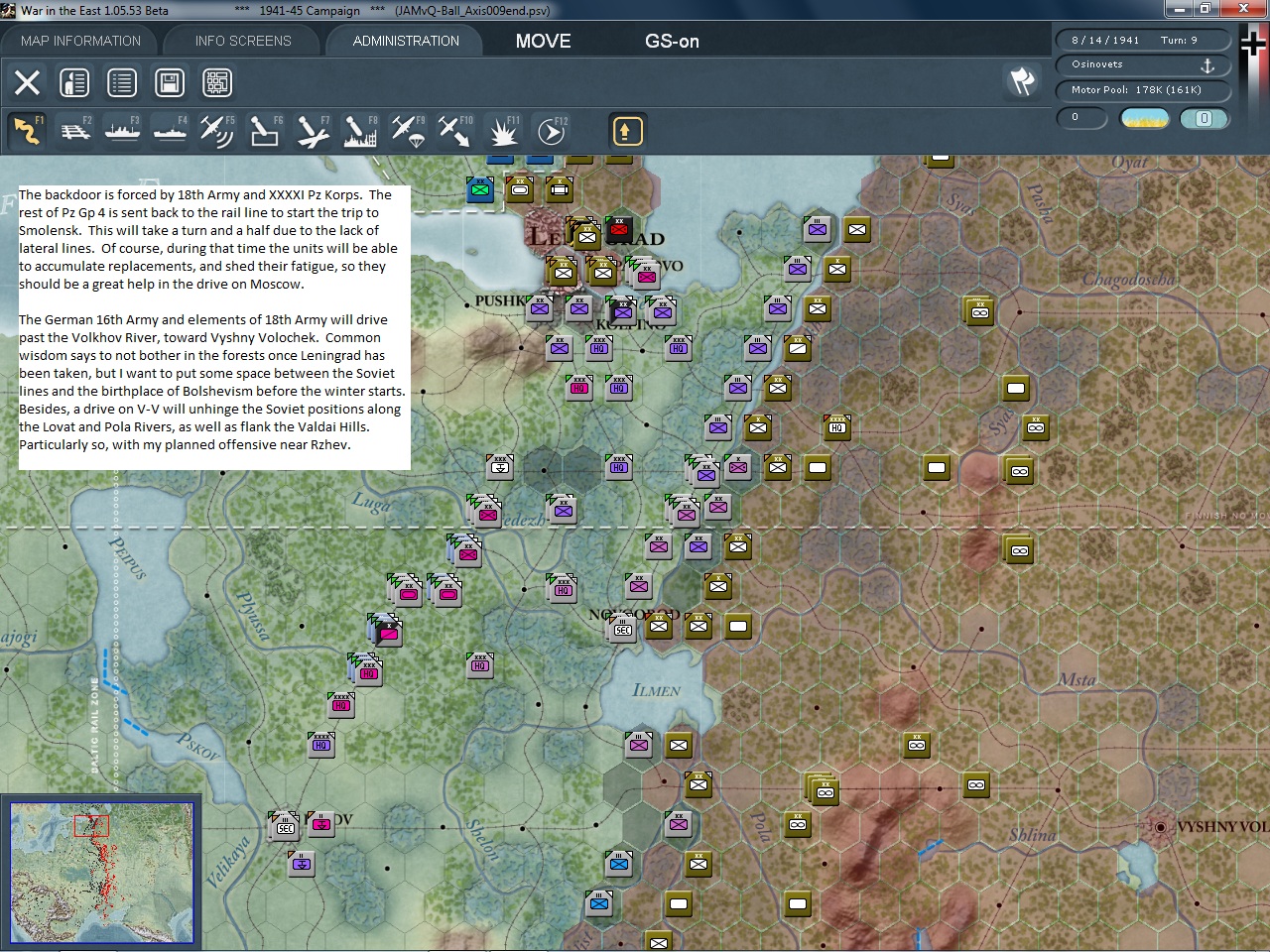This screenshot has width=1270, height=952.
Task: Select F6 bomb unit mode
Action: point(265,131)
